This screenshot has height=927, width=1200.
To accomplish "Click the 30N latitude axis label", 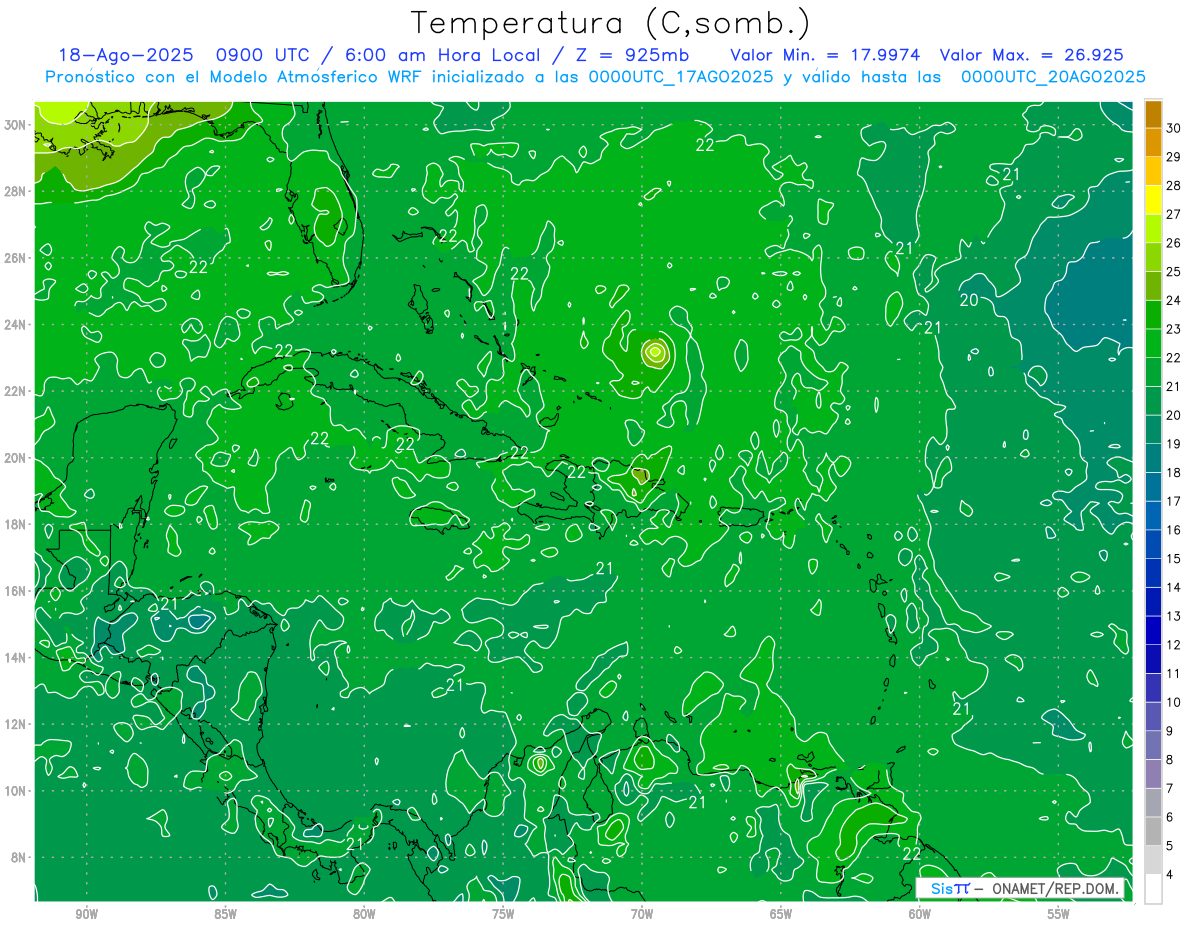I will point(15,125).
